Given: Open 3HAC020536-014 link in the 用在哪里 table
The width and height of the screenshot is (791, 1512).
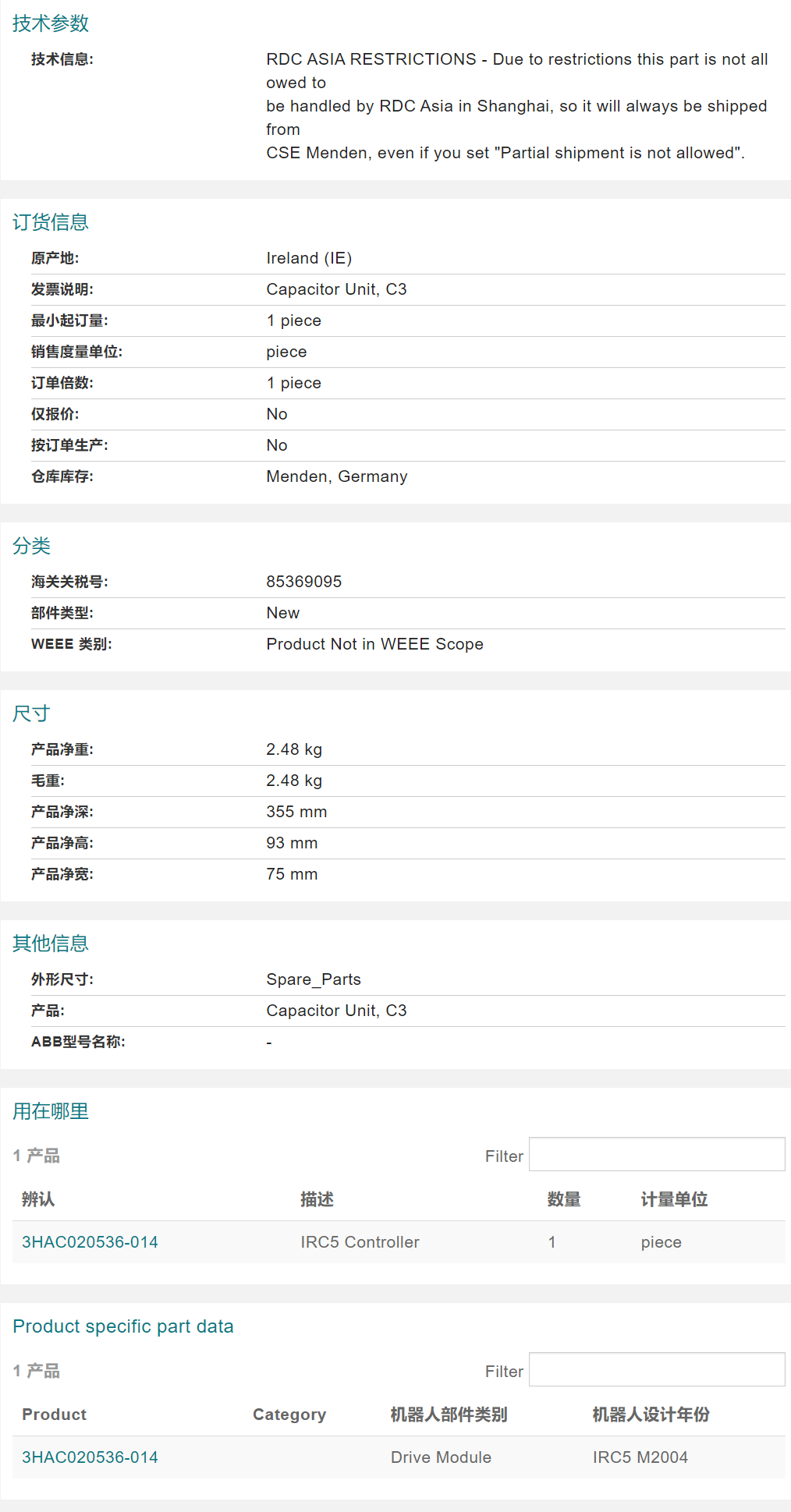Looking at the screenshot, I should tap(90, 1242).
